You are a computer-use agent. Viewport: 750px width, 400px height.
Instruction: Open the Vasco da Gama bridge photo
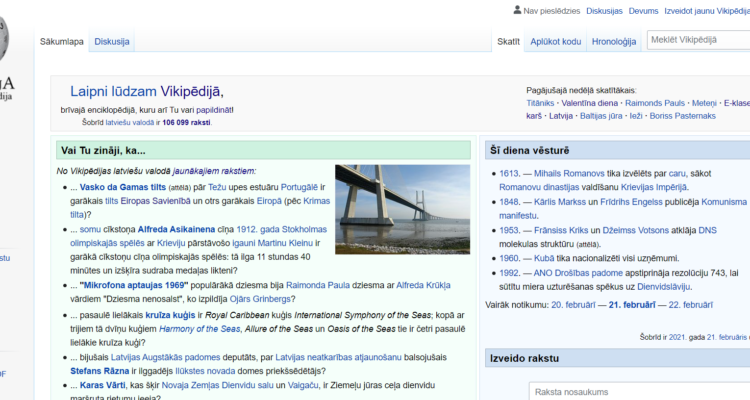click(x=402, y=209)
